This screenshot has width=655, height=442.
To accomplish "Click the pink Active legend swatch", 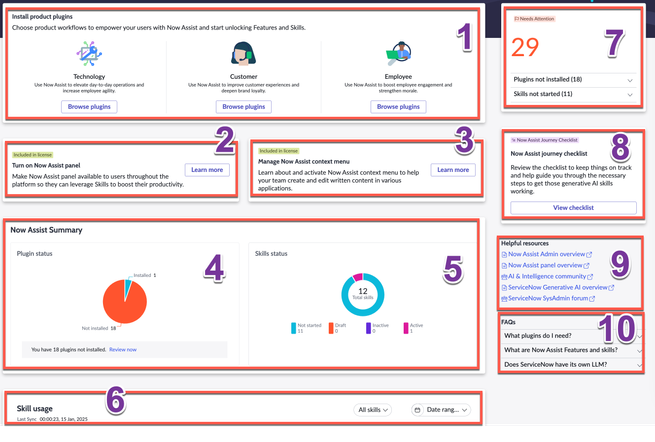I will click(x=406, y=328).
